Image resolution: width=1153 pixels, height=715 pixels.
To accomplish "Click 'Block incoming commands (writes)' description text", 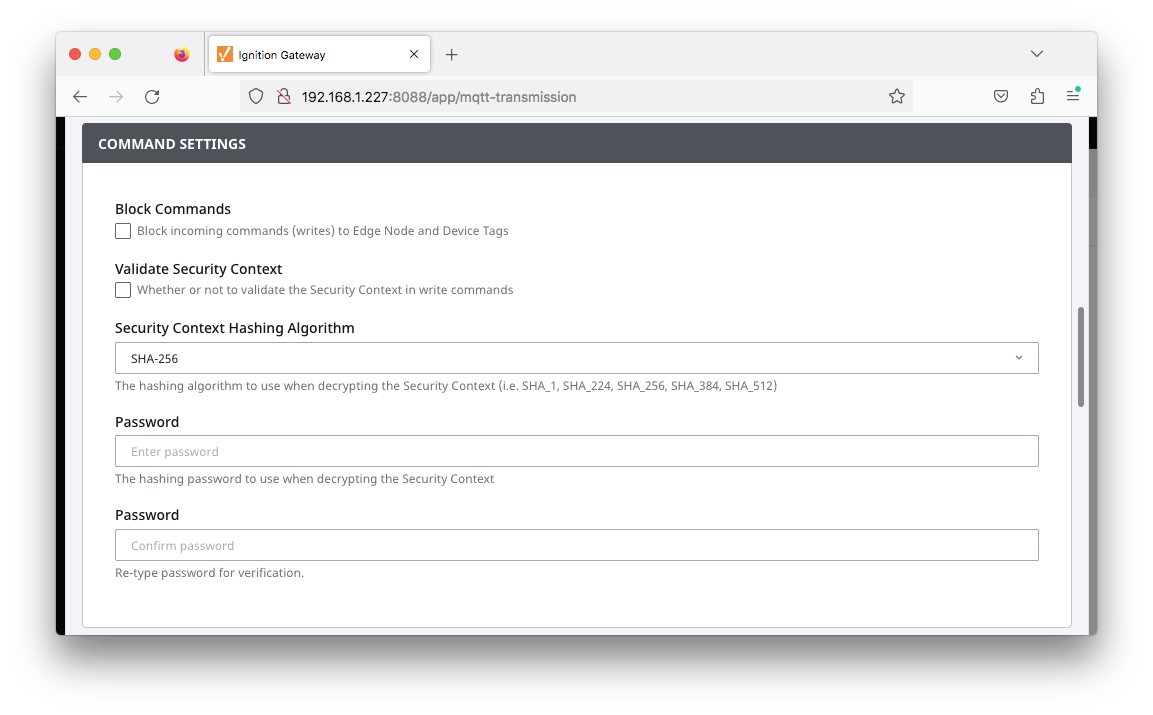I will click(323, 231).
